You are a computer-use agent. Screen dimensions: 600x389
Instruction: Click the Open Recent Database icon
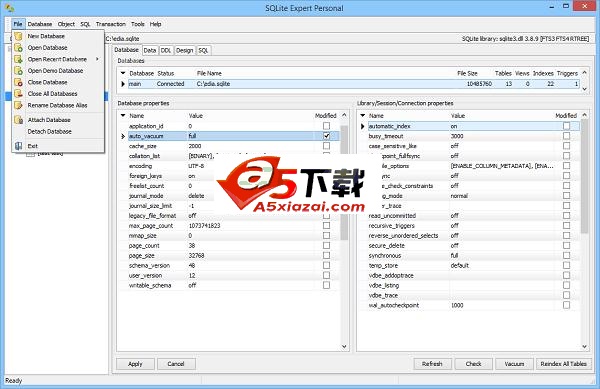pos(18,59)
